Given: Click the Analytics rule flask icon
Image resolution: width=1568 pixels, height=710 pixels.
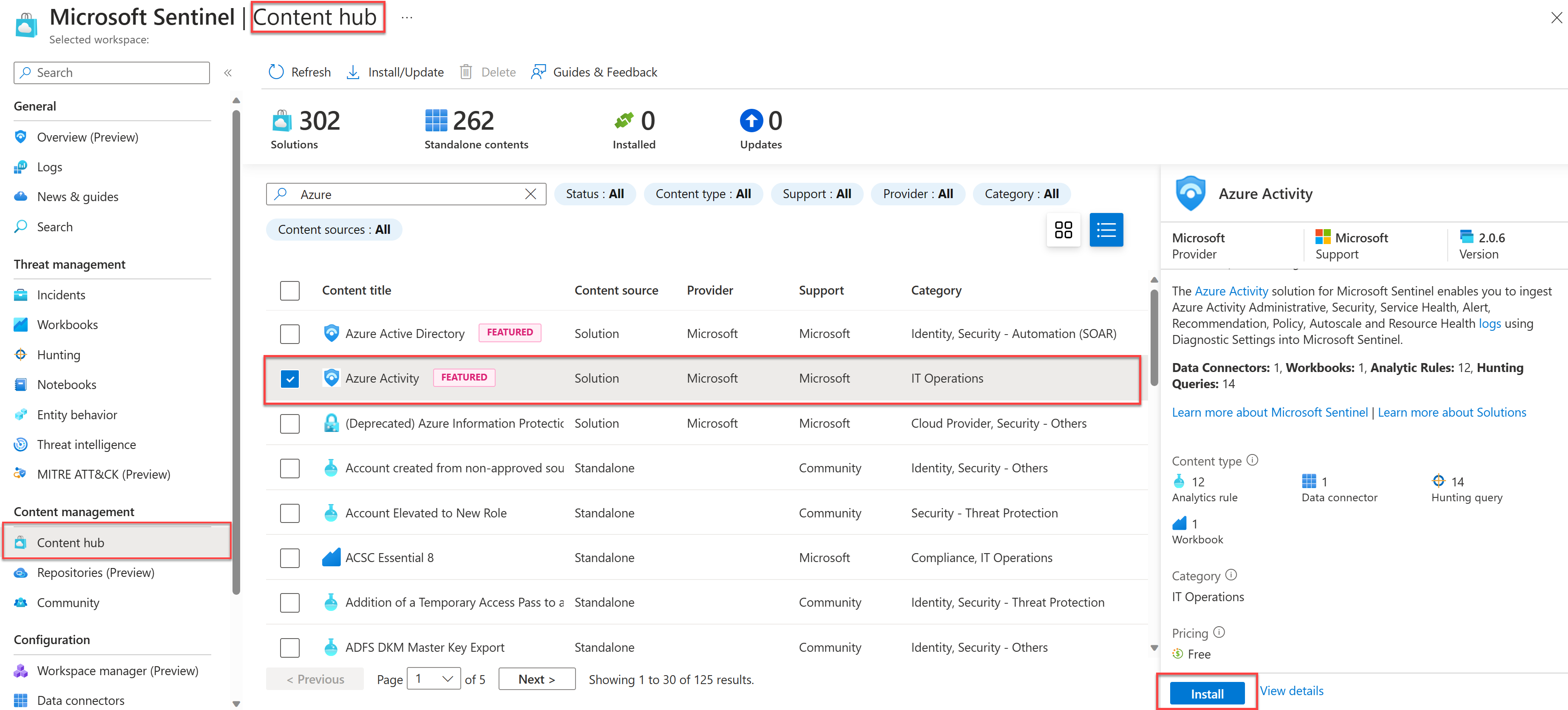Looking at the screenshot, I should (x=1178, y=481).
